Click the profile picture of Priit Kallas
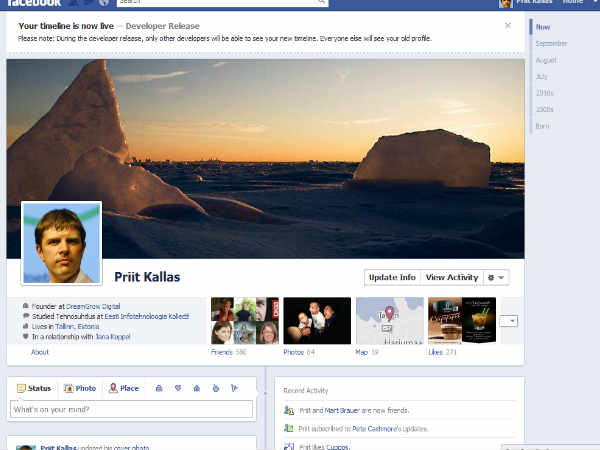Viewport: 600px width, 450px height. (x=62, y=243)
